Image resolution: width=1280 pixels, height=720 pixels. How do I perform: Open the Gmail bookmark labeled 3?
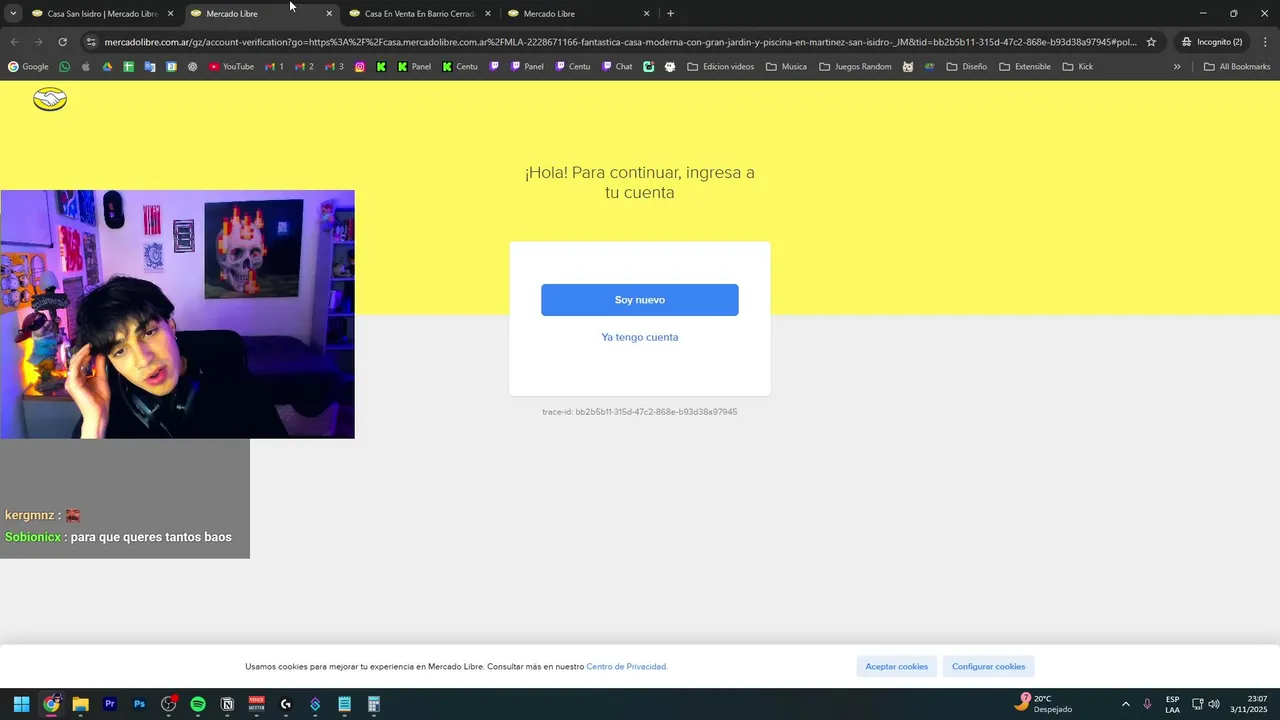(x=334, y=67)
